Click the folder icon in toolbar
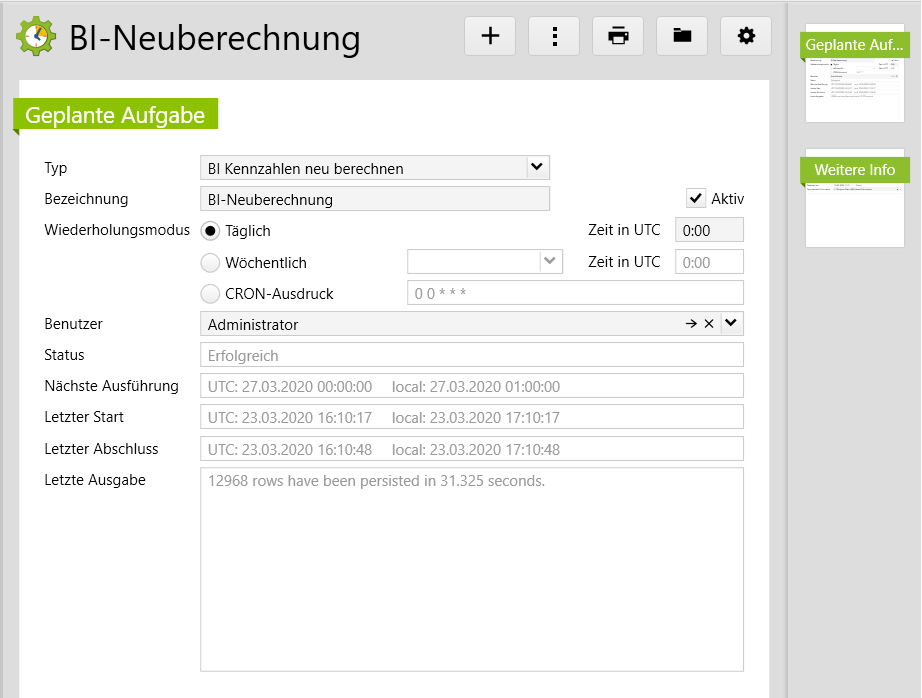The width and height of the screenshot is (922, 698). tap(682, 36)
